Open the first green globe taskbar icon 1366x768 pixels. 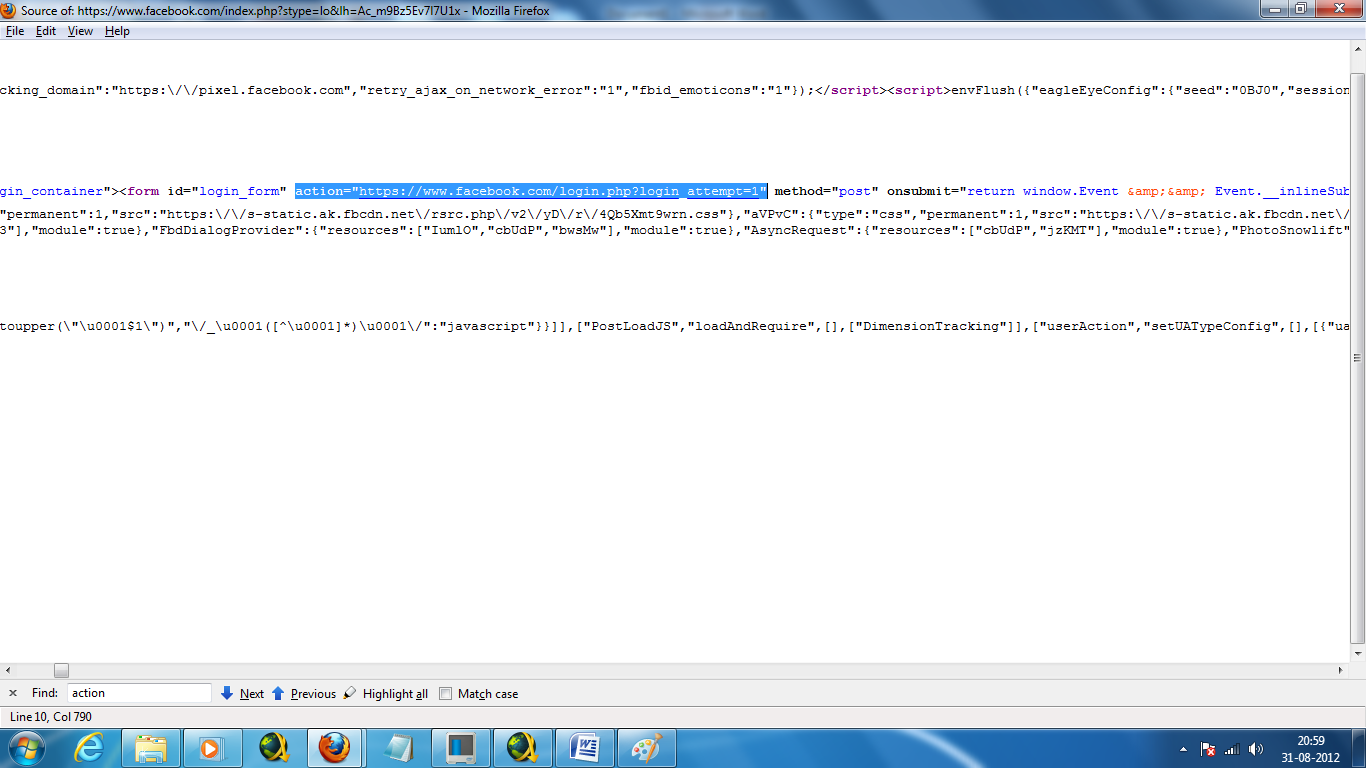point(274,748)
